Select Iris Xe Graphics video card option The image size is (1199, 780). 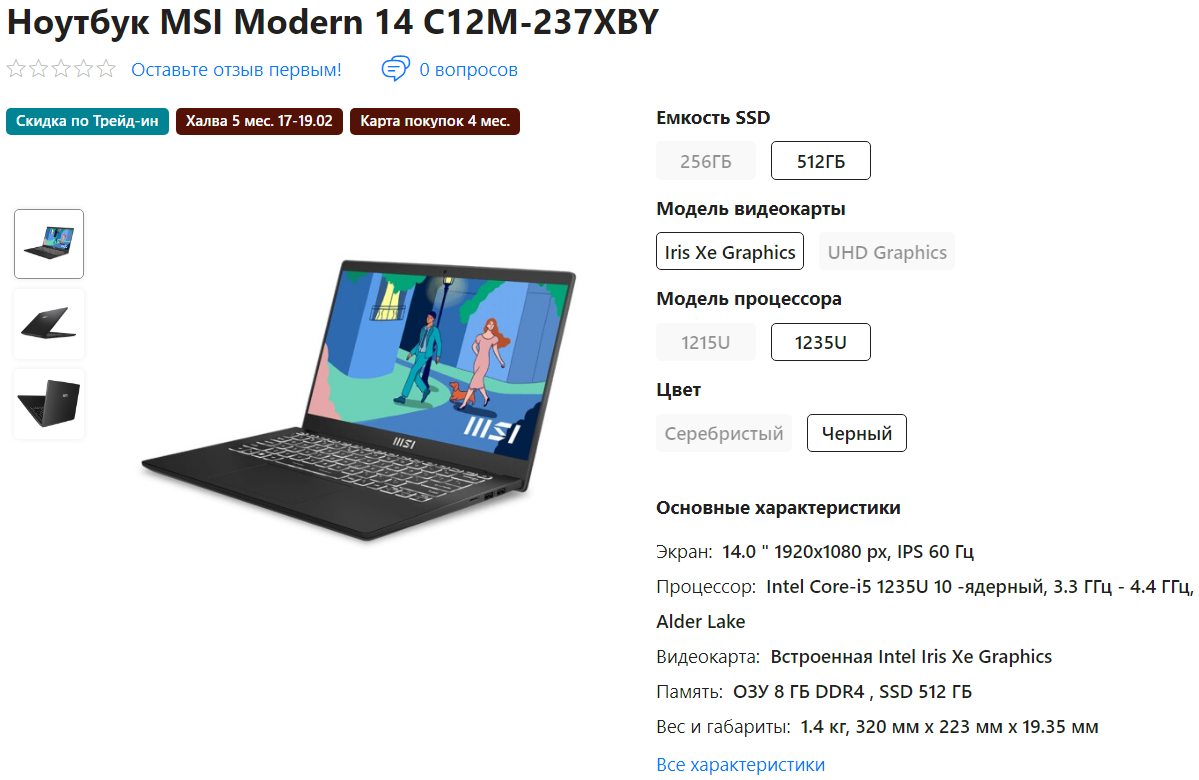729,252
